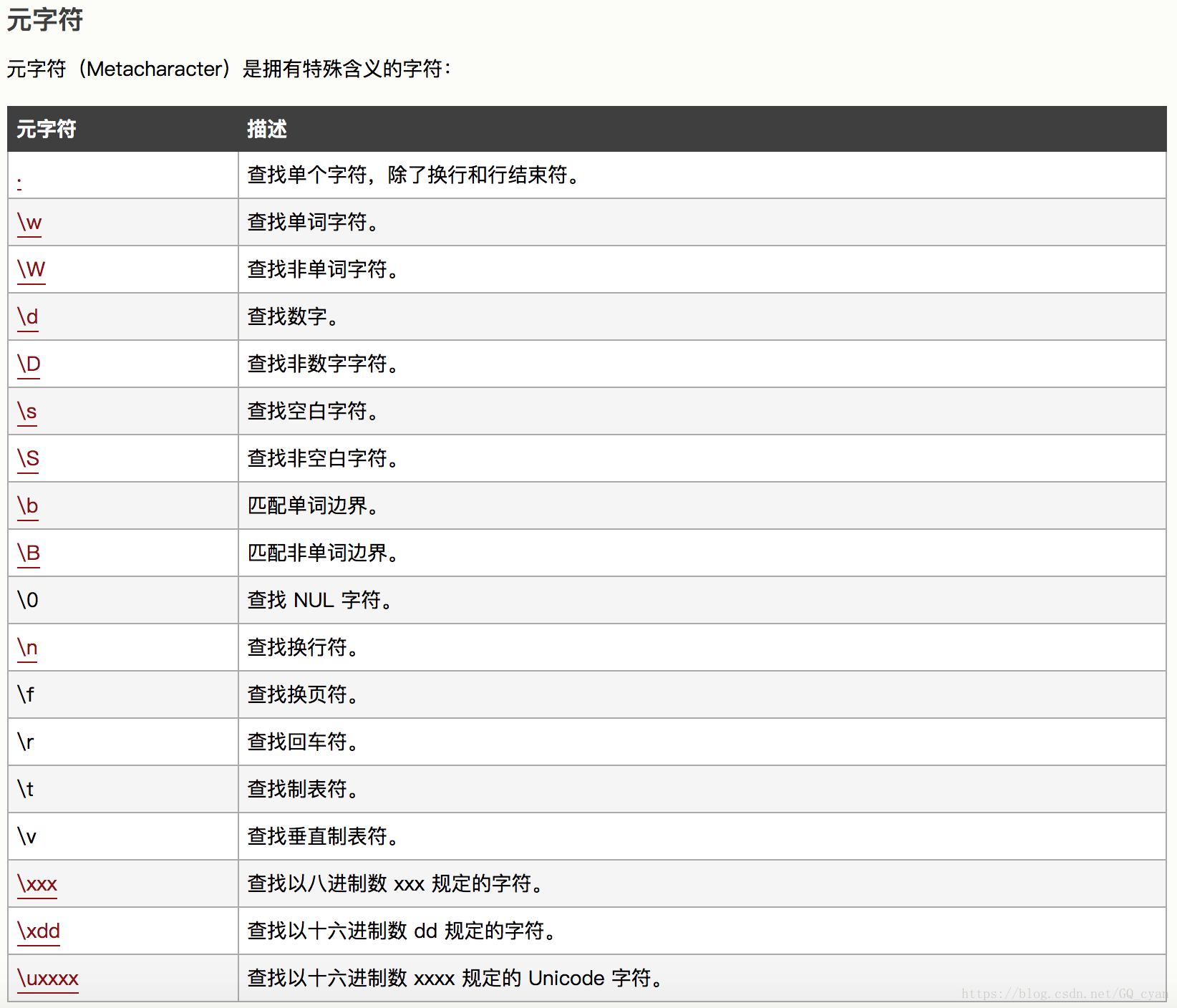Follow the \d digit link
Viewport: 1177px width, 1008px height.
(28, 317)
